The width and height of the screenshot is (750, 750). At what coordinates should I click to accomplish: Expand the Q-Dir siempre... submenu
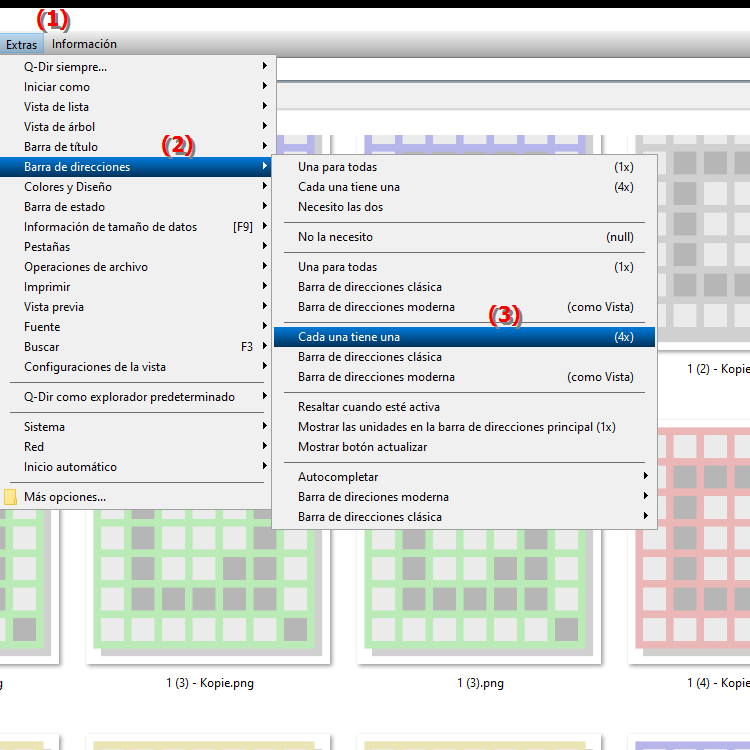[135, 66]
